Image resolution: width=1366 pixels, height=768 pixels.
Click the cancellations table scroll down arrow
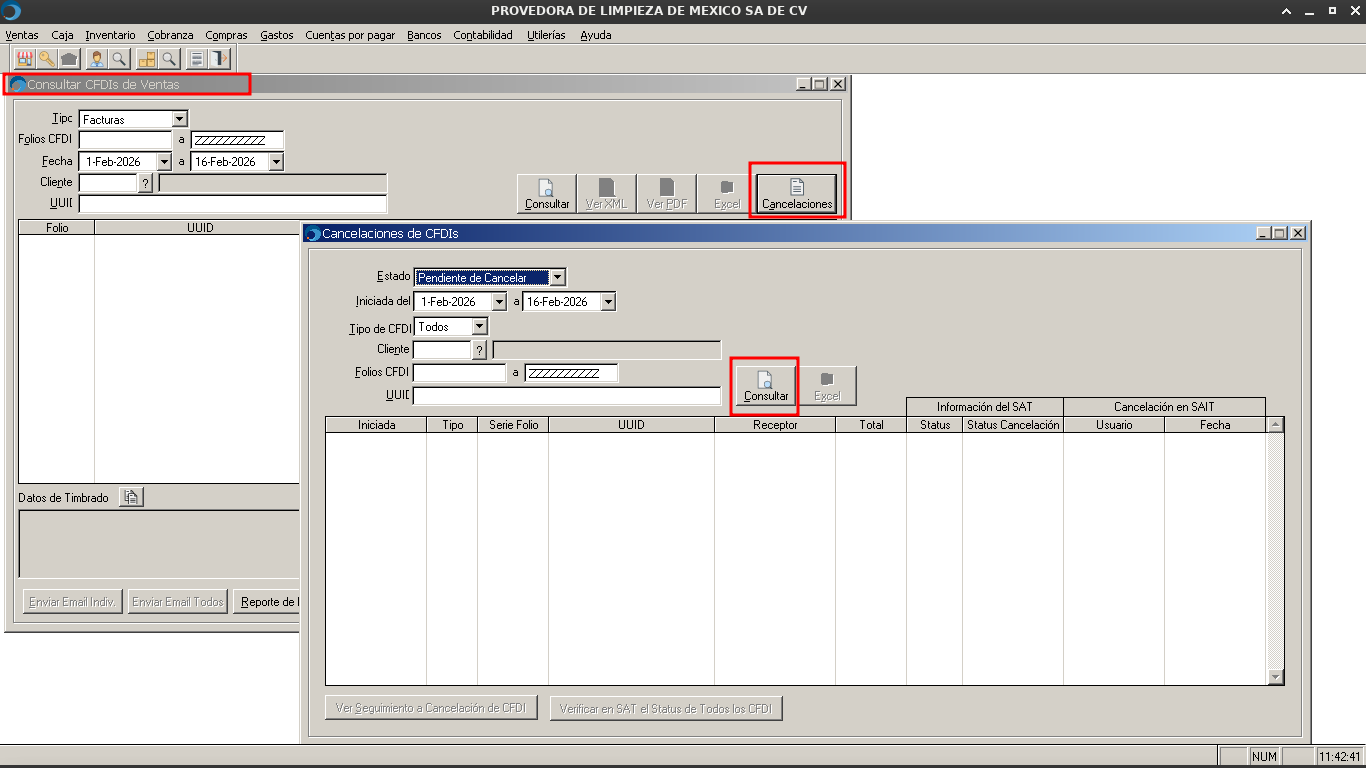tap(1275, 677)
